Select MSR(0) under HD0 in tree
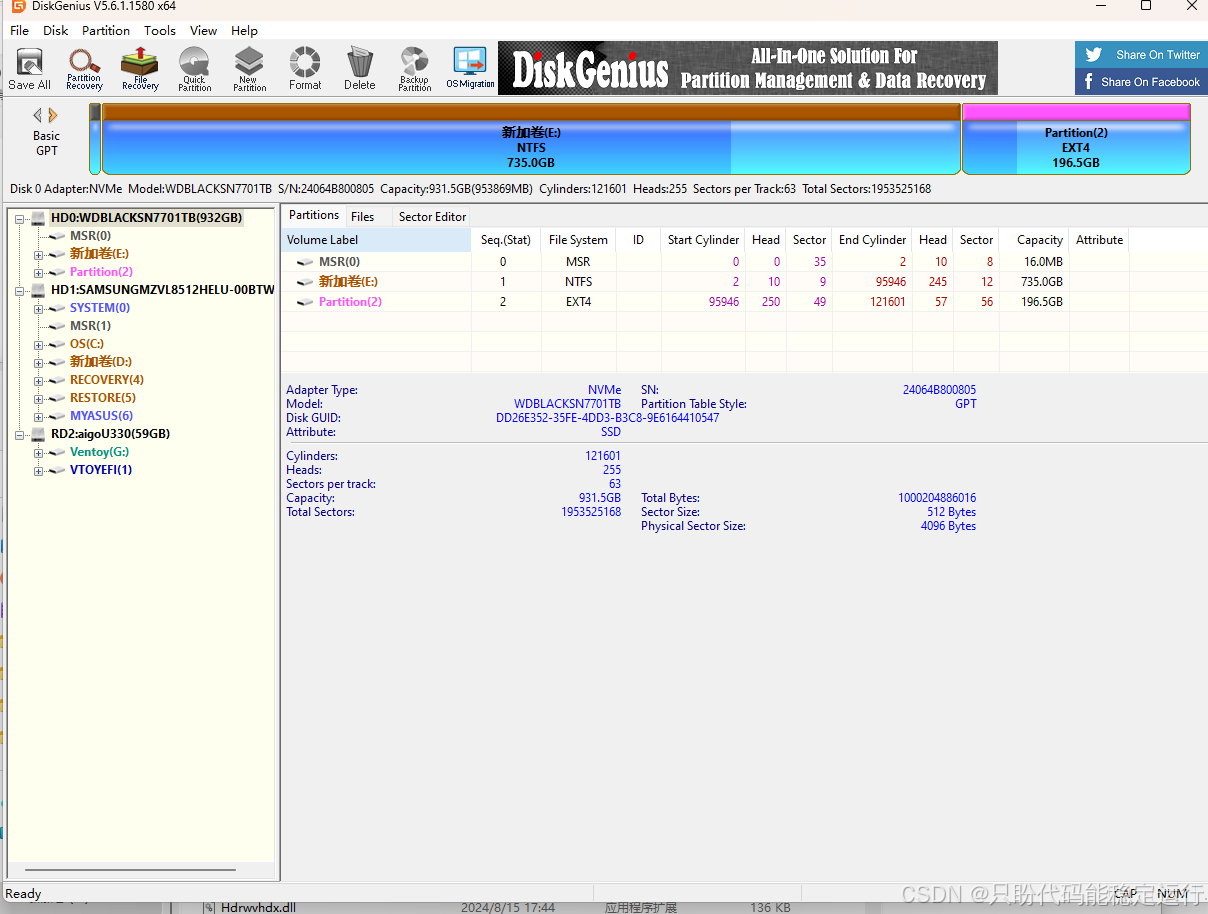 [90, 236]
